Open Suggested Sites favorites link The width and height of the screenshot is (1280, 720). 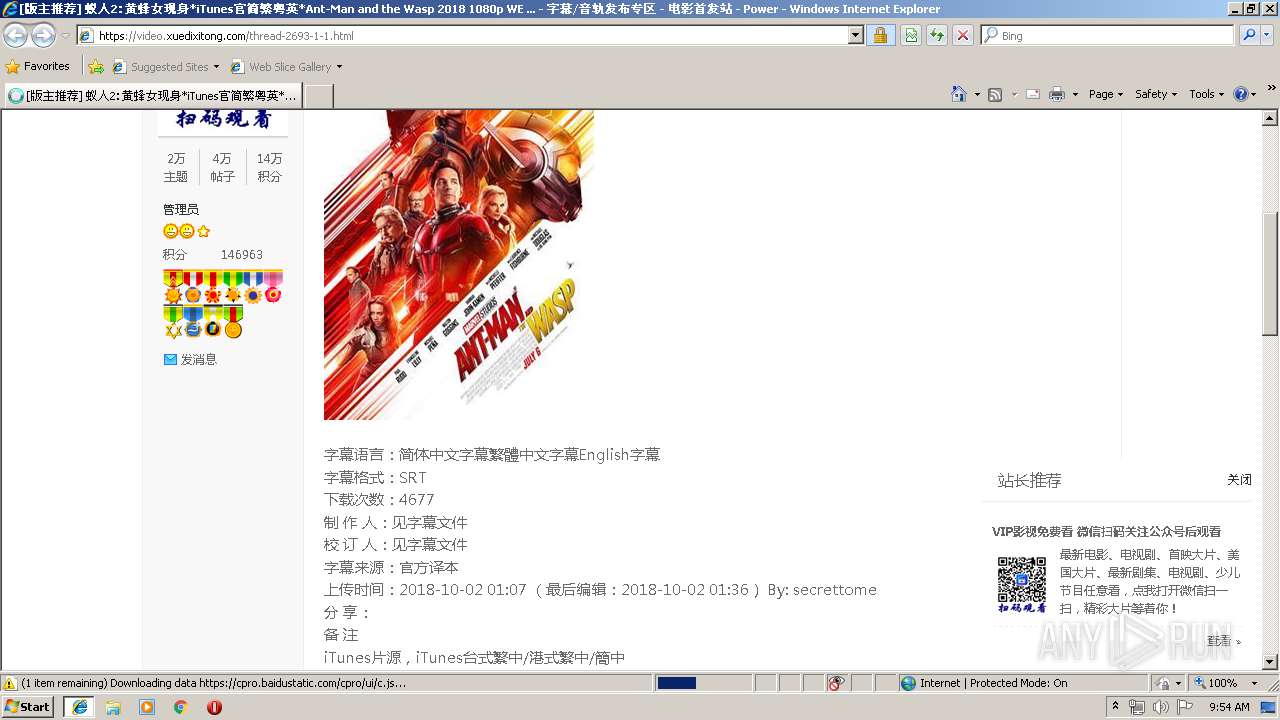(166, 66)
